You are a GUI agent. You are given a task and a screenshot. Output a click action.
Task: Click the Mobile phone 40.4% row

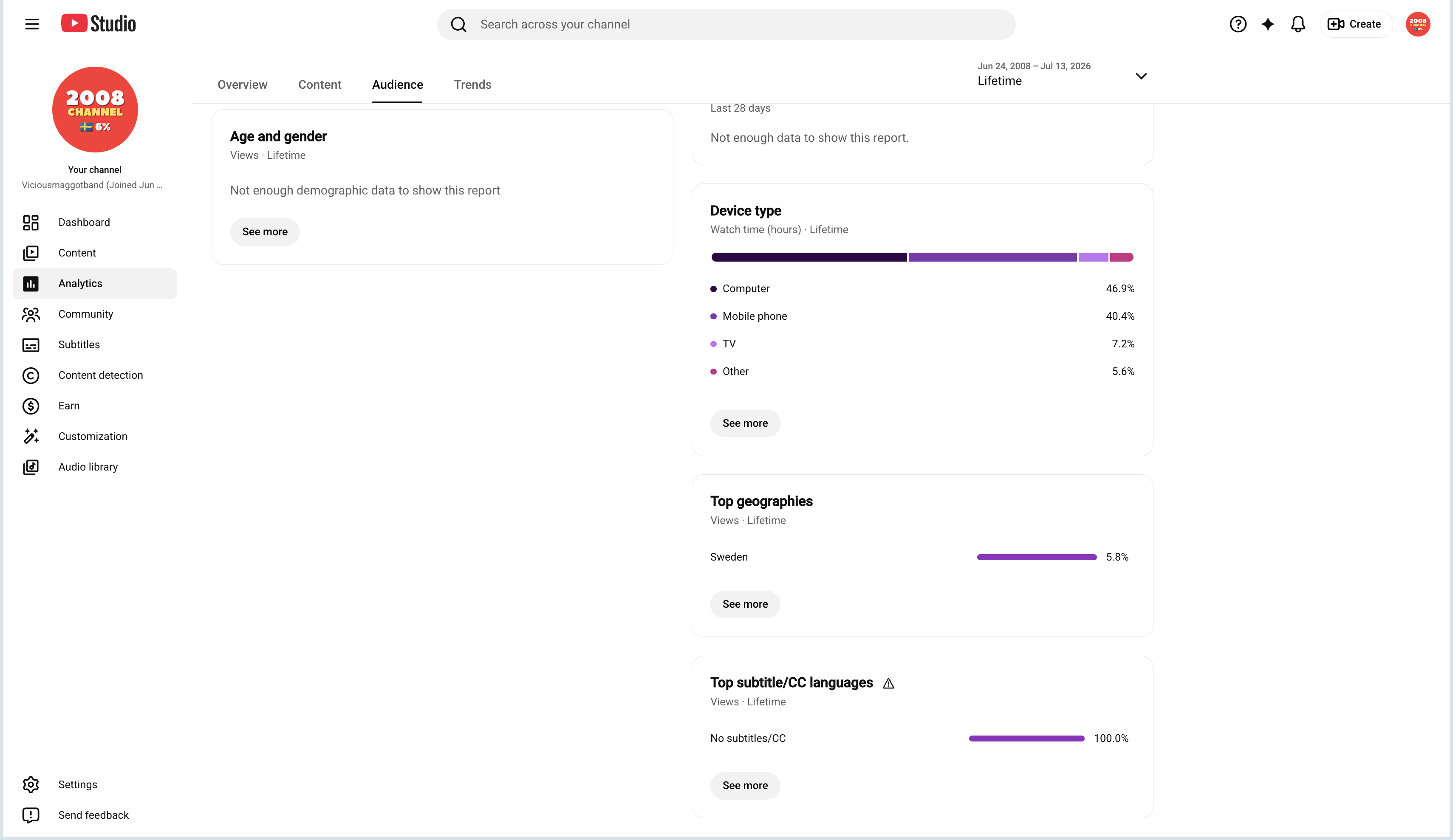coord(922,316)
